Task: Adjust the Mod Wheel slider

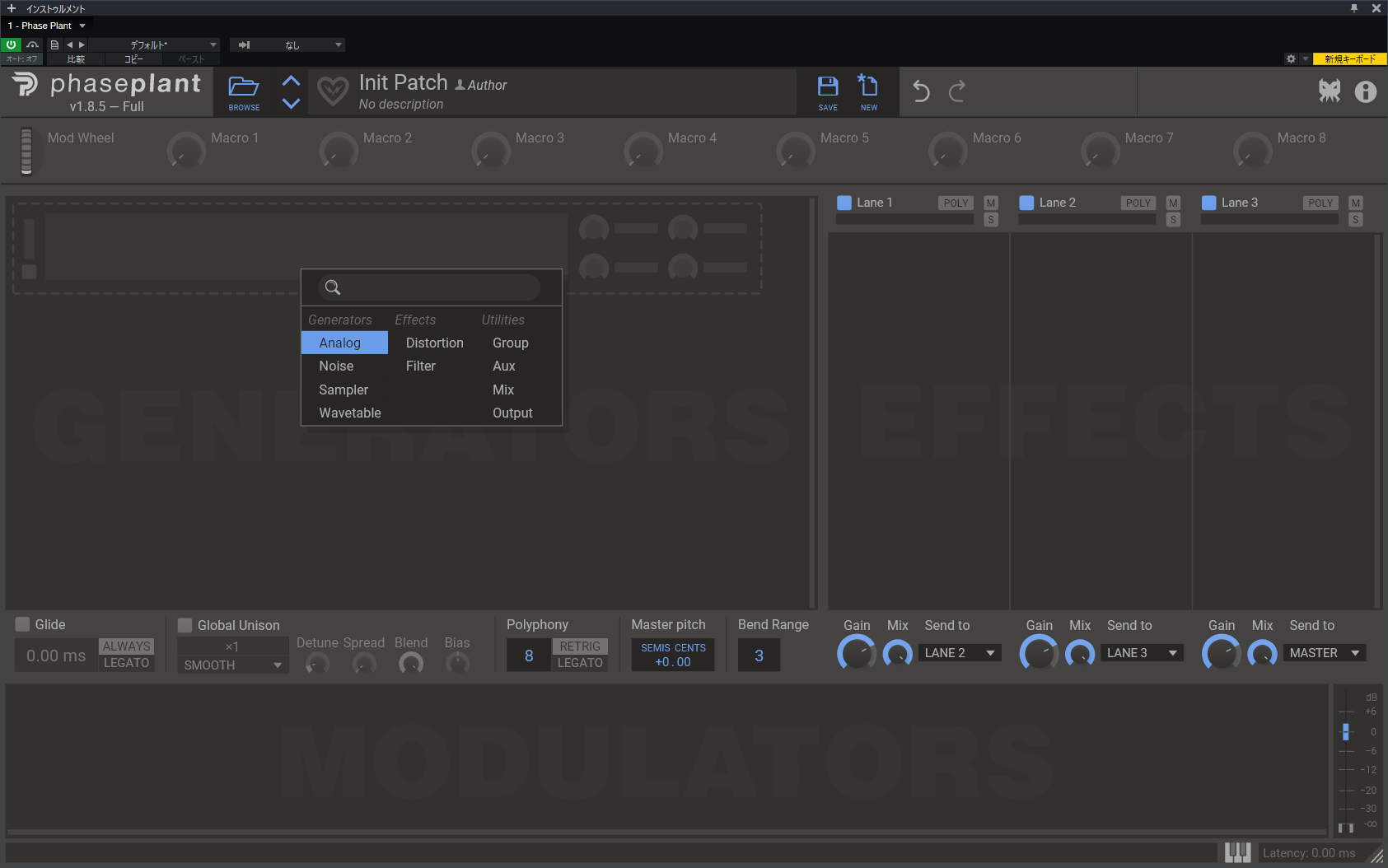Action: 26,151
